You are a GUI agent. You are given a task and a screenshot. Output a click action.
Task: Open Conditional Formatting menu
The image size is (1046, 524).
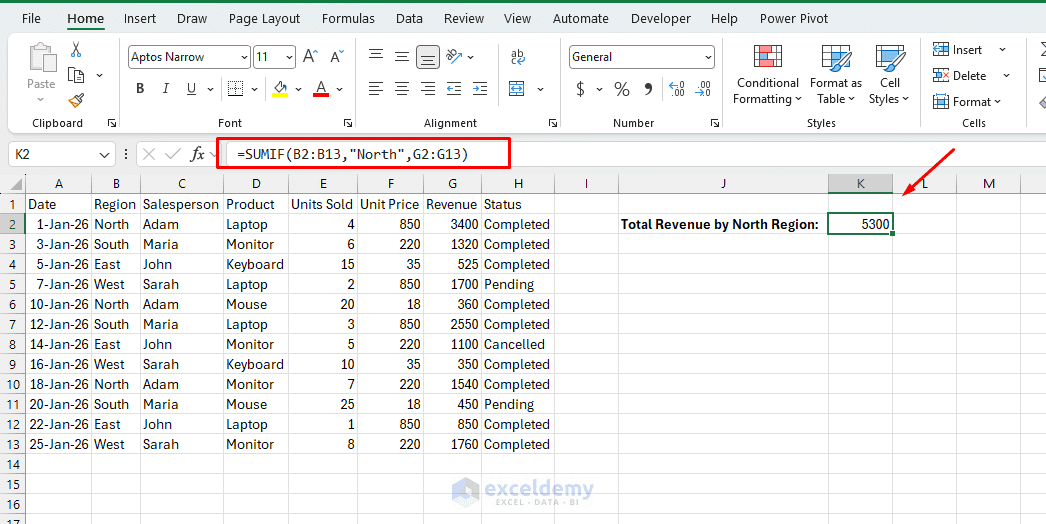[768, 75]
